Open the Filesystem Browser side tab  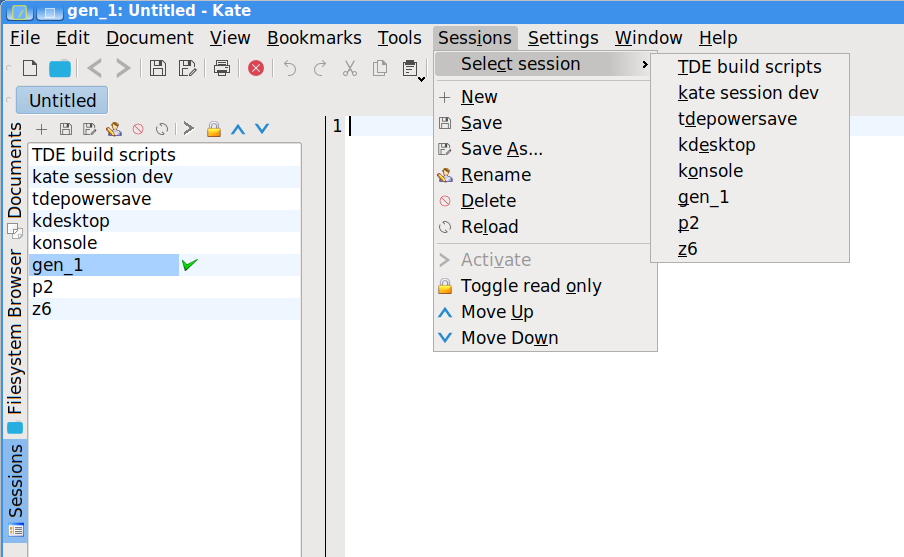[x=15, y=340]
